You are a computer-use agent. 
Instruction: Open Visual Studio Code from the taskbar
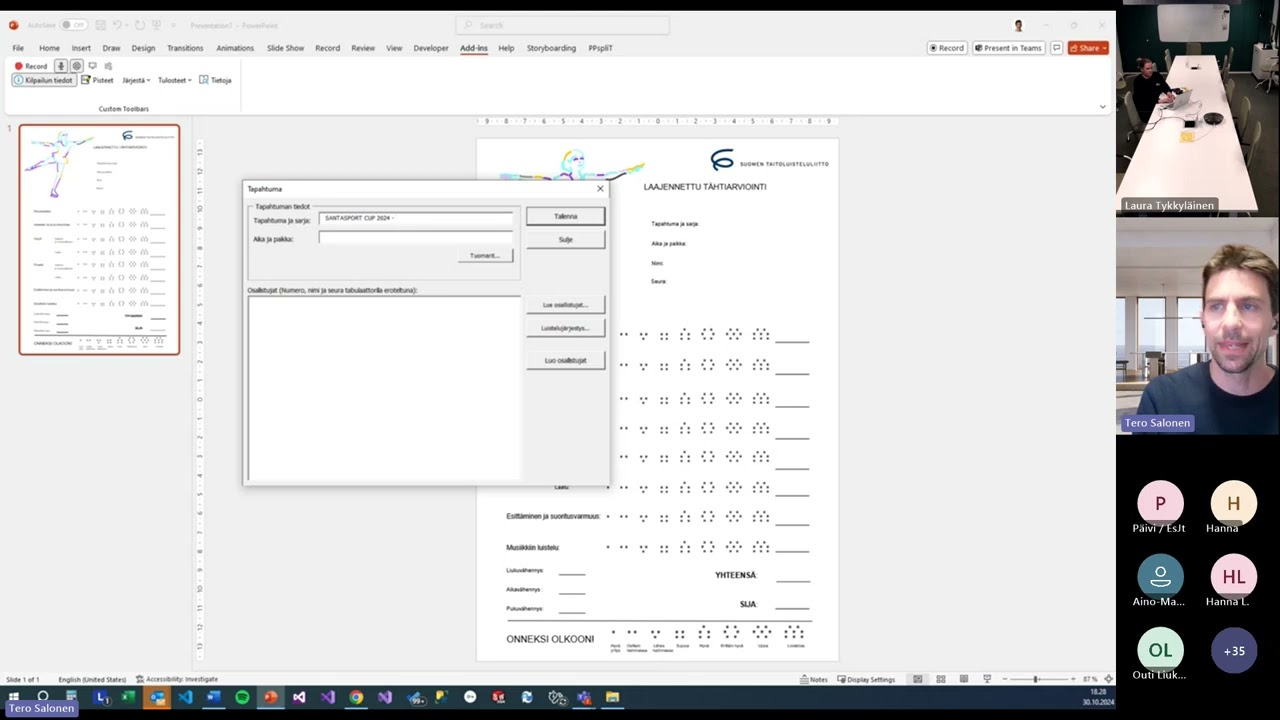[x=185, y=698]
